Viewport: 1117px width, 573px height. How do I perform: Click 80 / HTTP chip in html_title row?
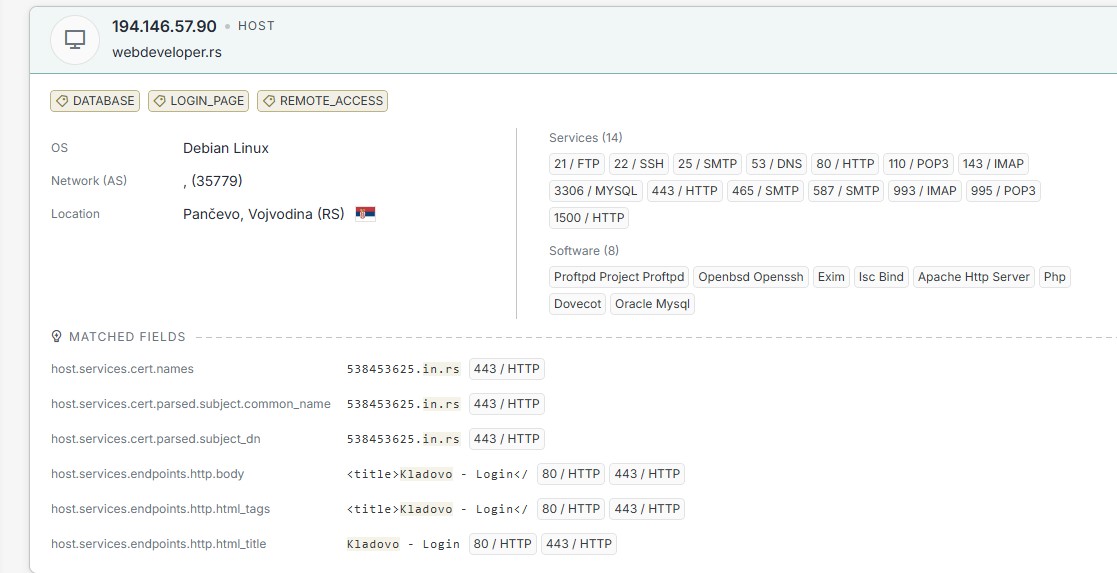coord(503,544)
